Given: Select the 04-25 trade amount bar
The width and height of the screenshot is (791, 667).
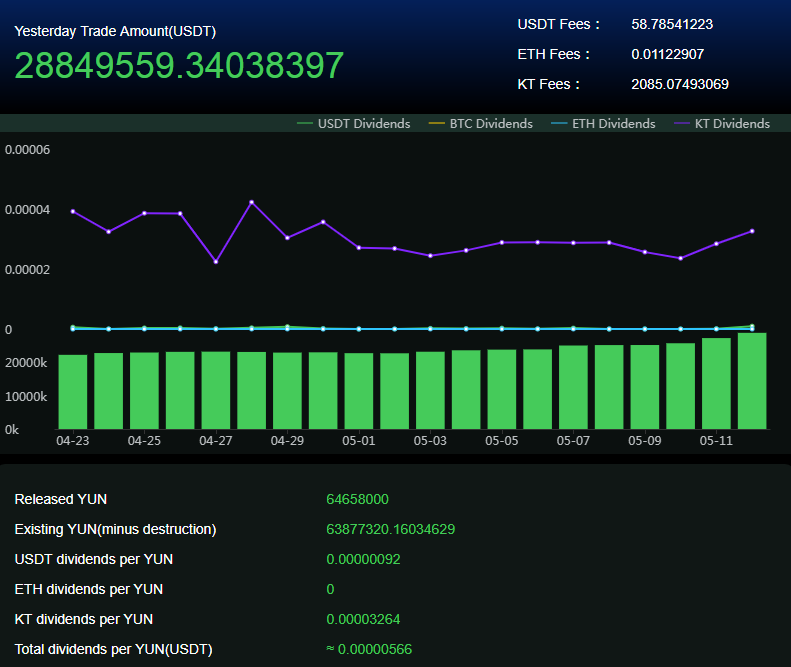Looking at the screenshot, I should click(144, 391).
